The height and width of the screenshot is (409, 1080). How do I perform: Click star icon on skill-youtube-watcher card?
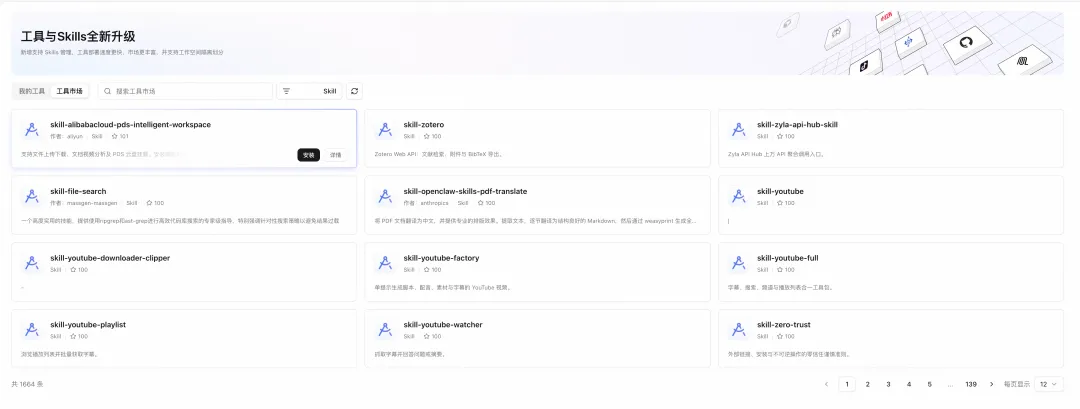426,337
